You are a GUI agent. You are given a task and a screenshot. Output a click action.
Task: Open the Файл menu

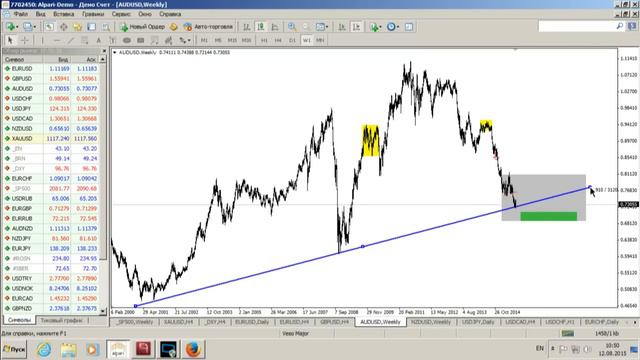20,14
